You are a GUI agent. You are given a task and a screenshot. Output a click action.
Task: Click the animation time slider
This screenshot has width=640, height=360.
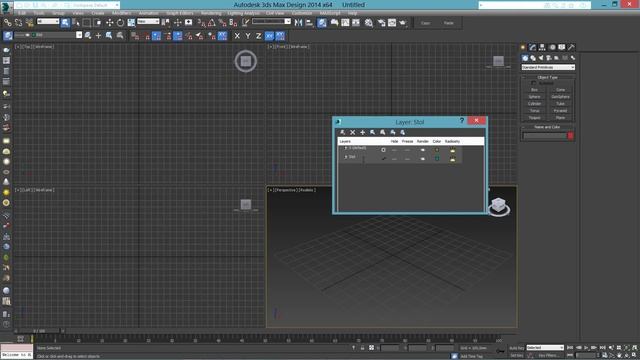40,331
